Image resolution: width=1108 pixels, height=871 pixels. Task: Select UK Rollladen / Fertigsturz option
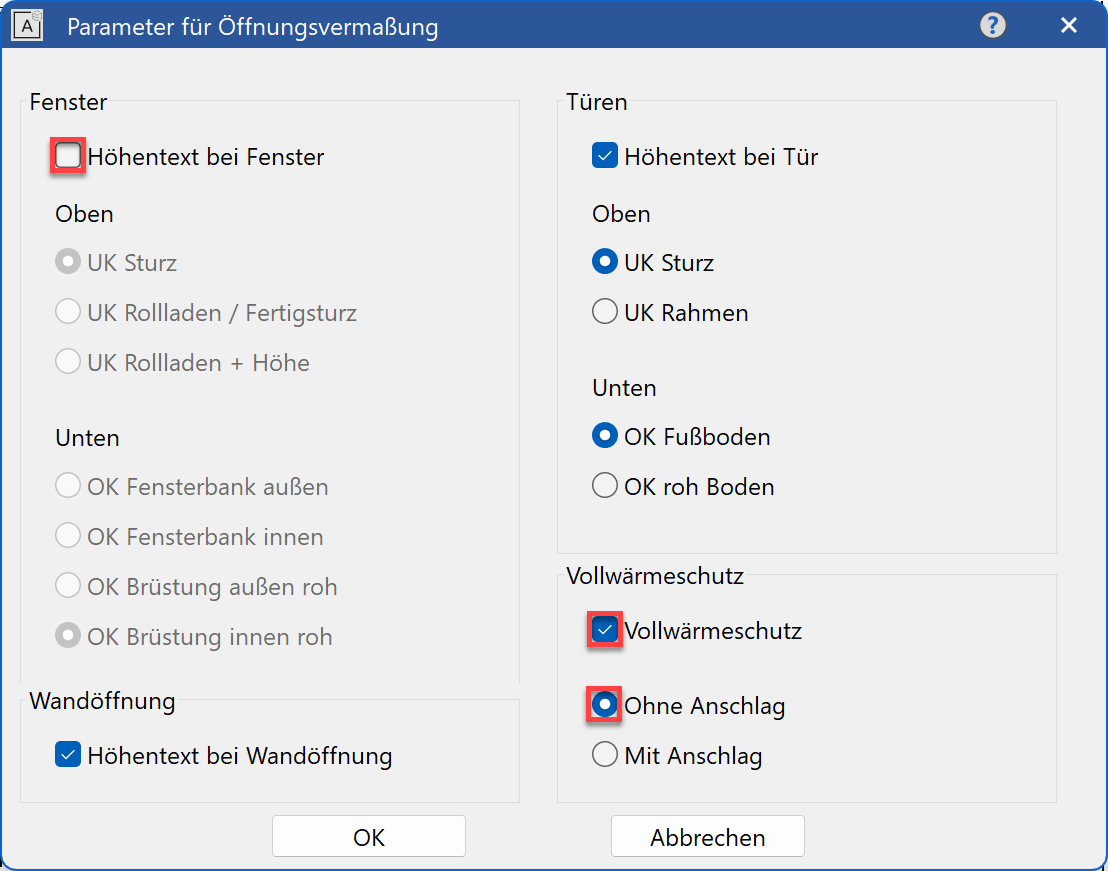pos(68,313)
